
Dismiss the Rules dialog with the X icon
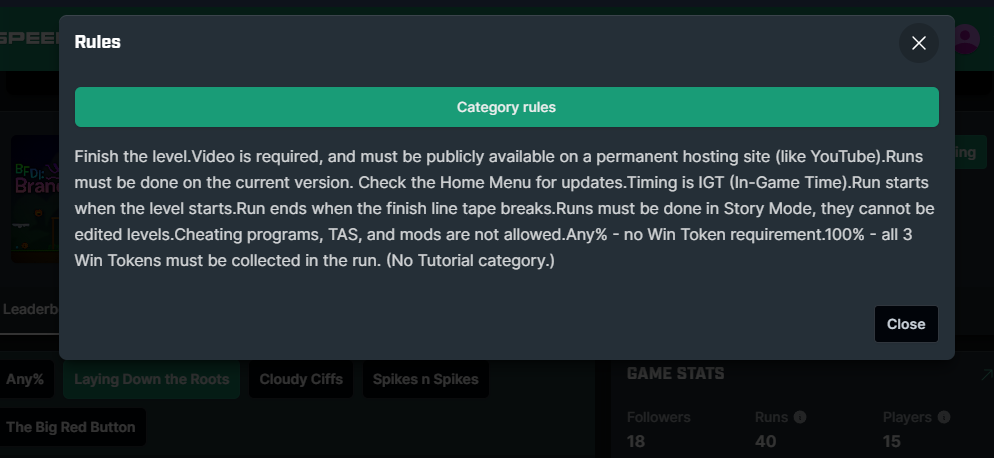[919, 43]
